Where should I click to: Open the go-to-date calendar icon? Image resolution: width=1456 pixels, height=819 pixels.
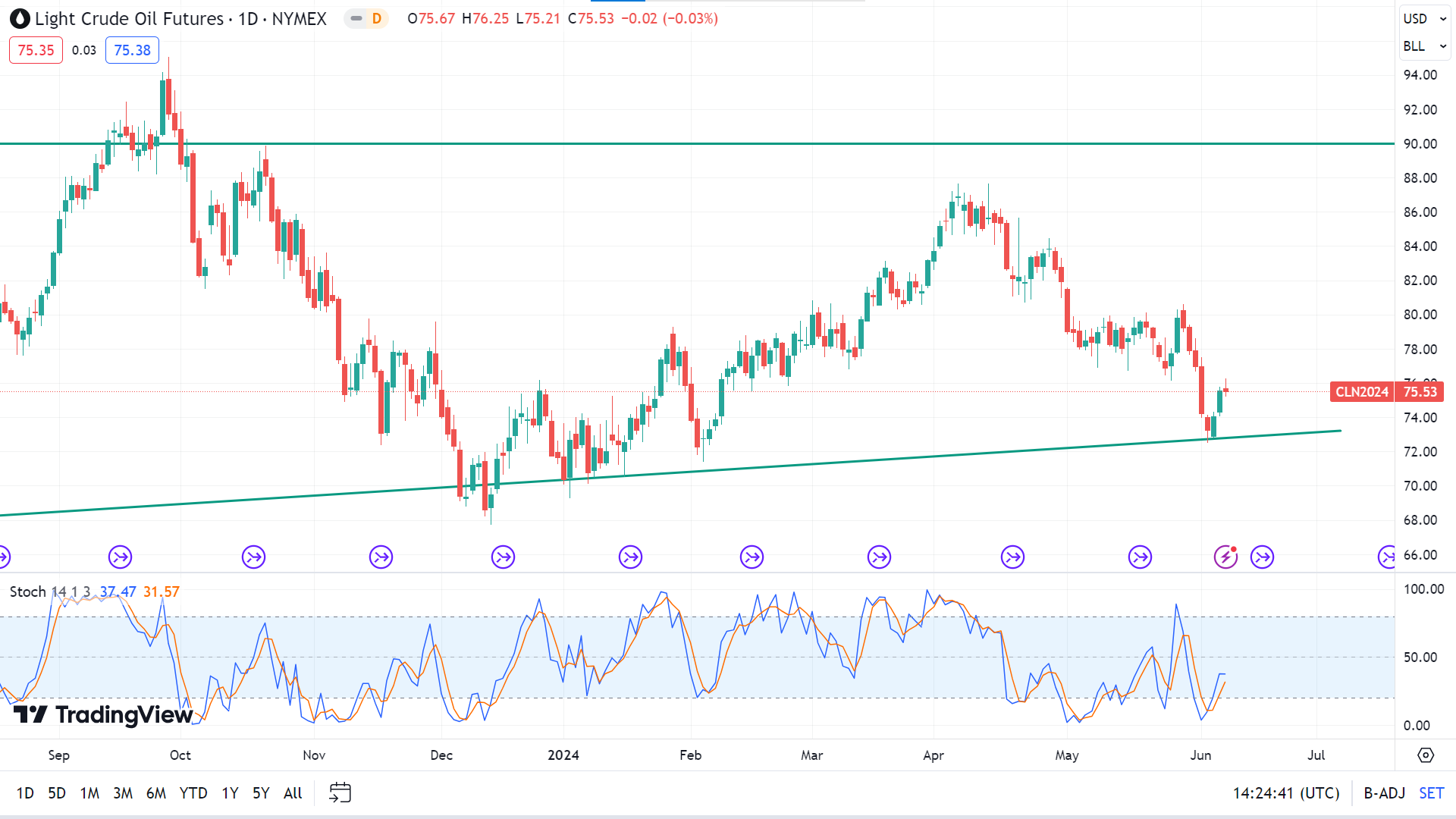pos(340,793)
